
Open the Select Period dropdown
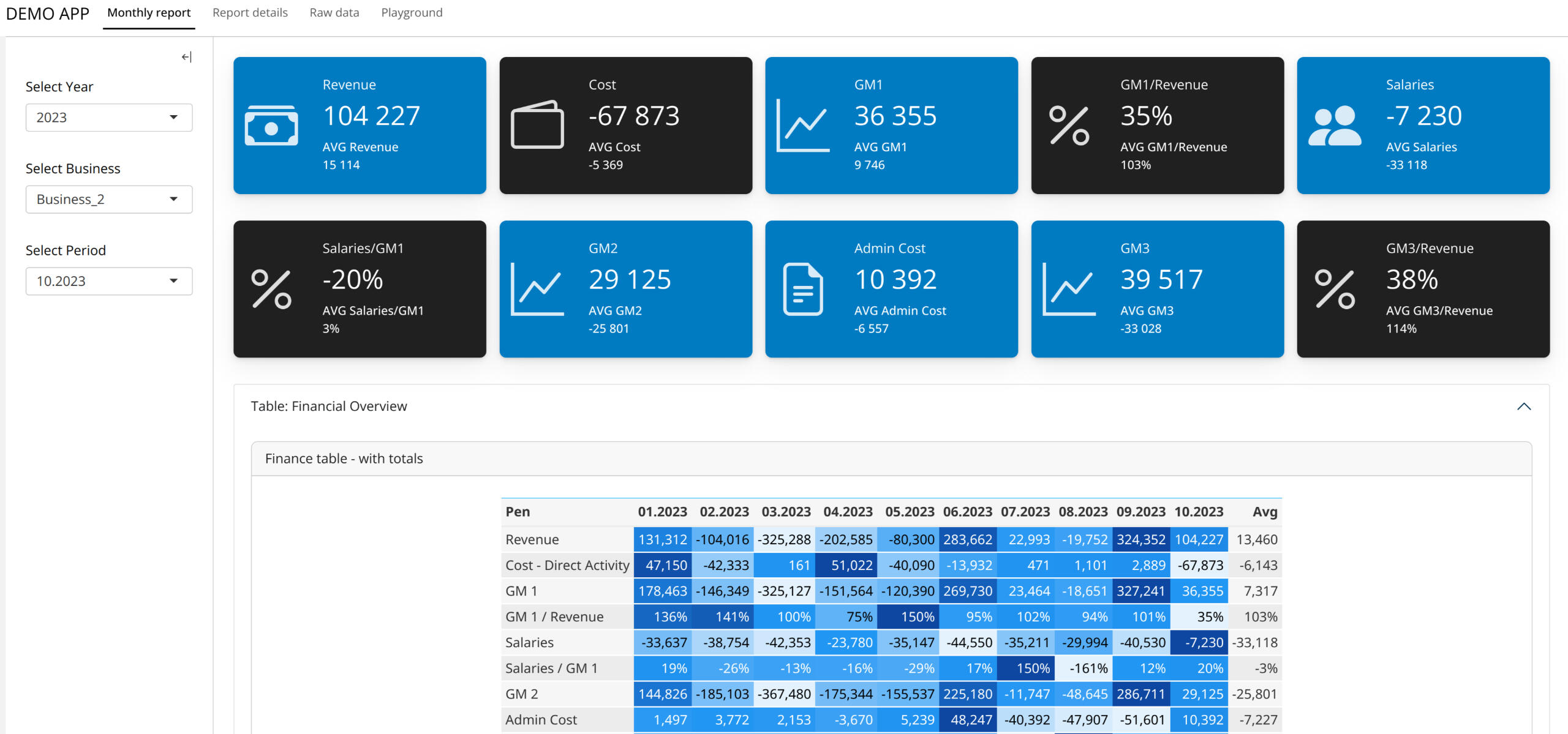point(109,281)
